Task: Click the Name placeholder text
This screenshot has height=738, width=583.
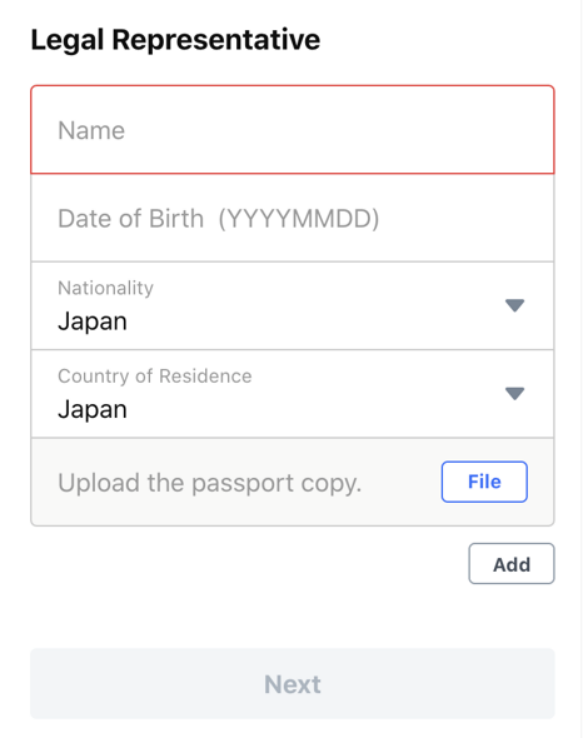Action: click(x=91, y=130)
